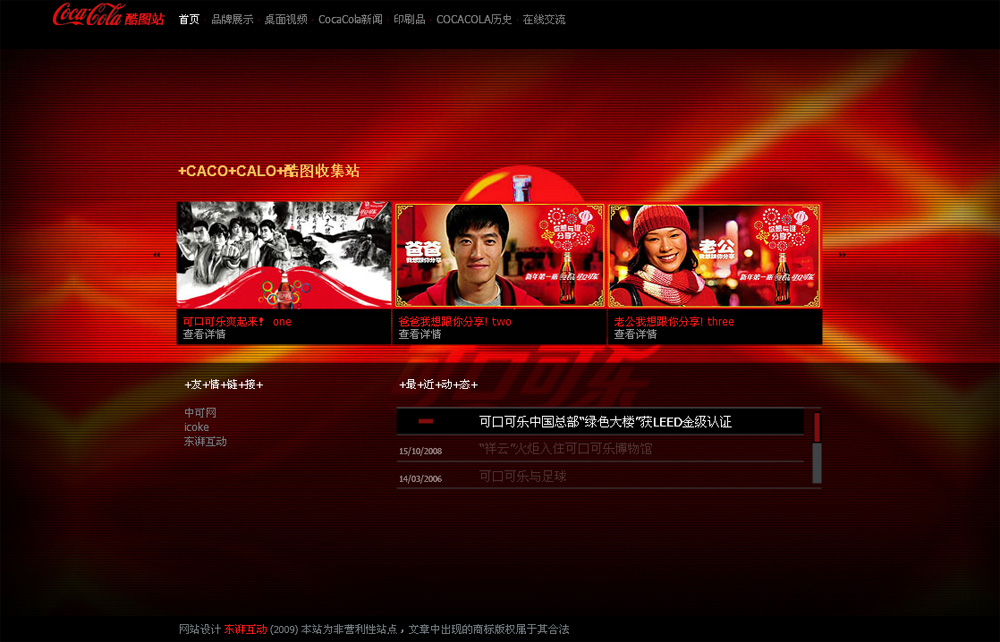1000x642 pixels.
Task: Open the 首页 menu item
Action: click(189, 20)
